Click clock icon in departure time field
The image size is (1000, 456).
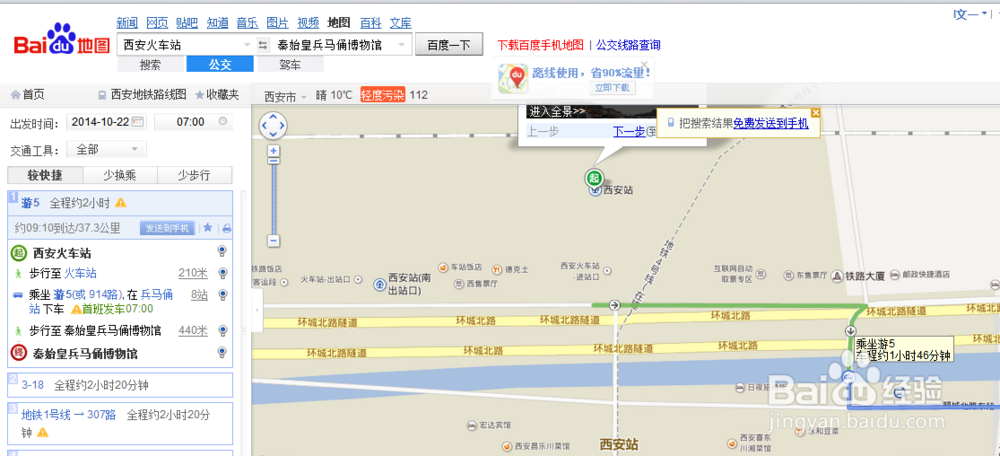(x=223, y=122)
